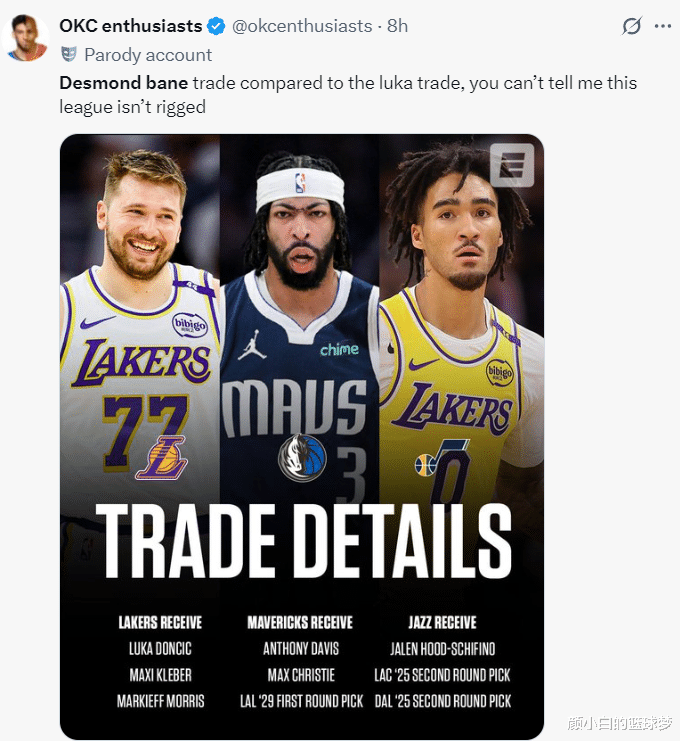The image size is (680, 741).
Task: Open the three-dot more options menu
Action: pos(663,26)
